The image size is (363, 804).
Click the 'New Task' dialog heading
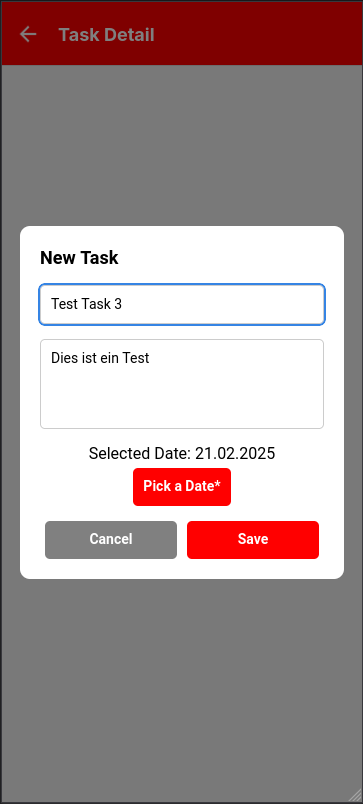[x=79, y=258]
